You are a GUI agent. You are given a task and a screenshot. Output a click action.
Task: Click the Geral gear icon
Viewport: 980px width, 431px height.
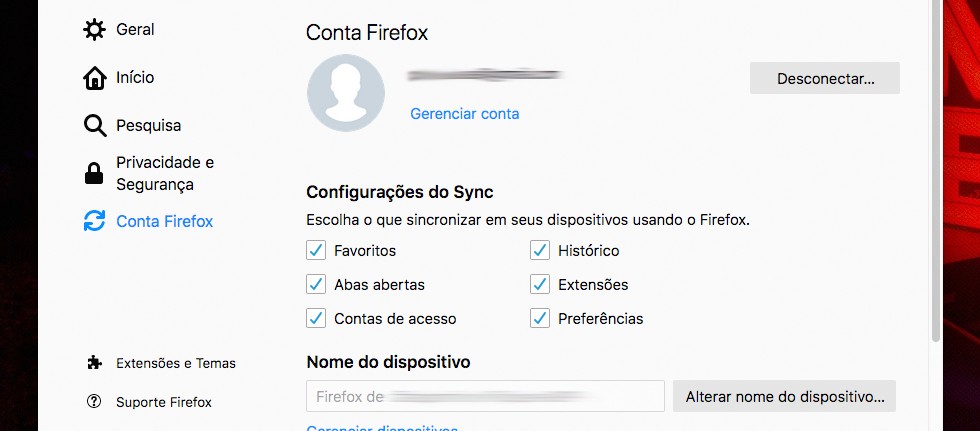point(94,30)
